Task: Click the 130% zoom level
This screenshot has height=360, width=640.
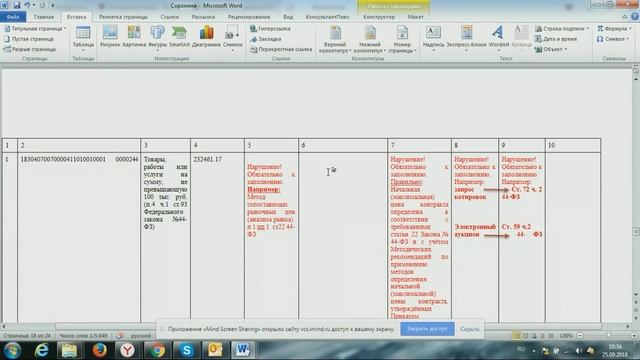Action: tap(566, 336)
